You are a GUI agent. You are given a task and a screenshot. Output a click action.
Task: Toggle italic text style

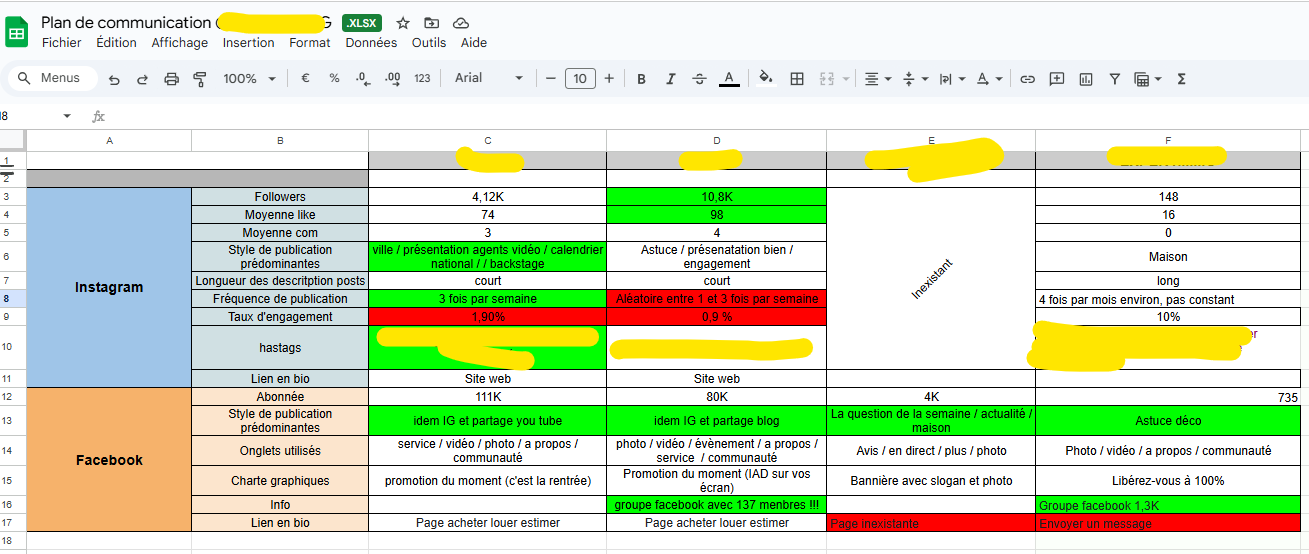(x=670, y=79)
